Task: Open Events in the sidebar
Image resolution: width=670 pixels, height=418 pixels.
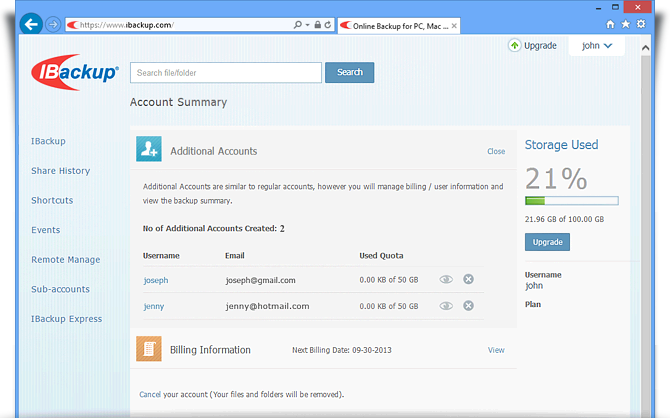Action: 46,230
